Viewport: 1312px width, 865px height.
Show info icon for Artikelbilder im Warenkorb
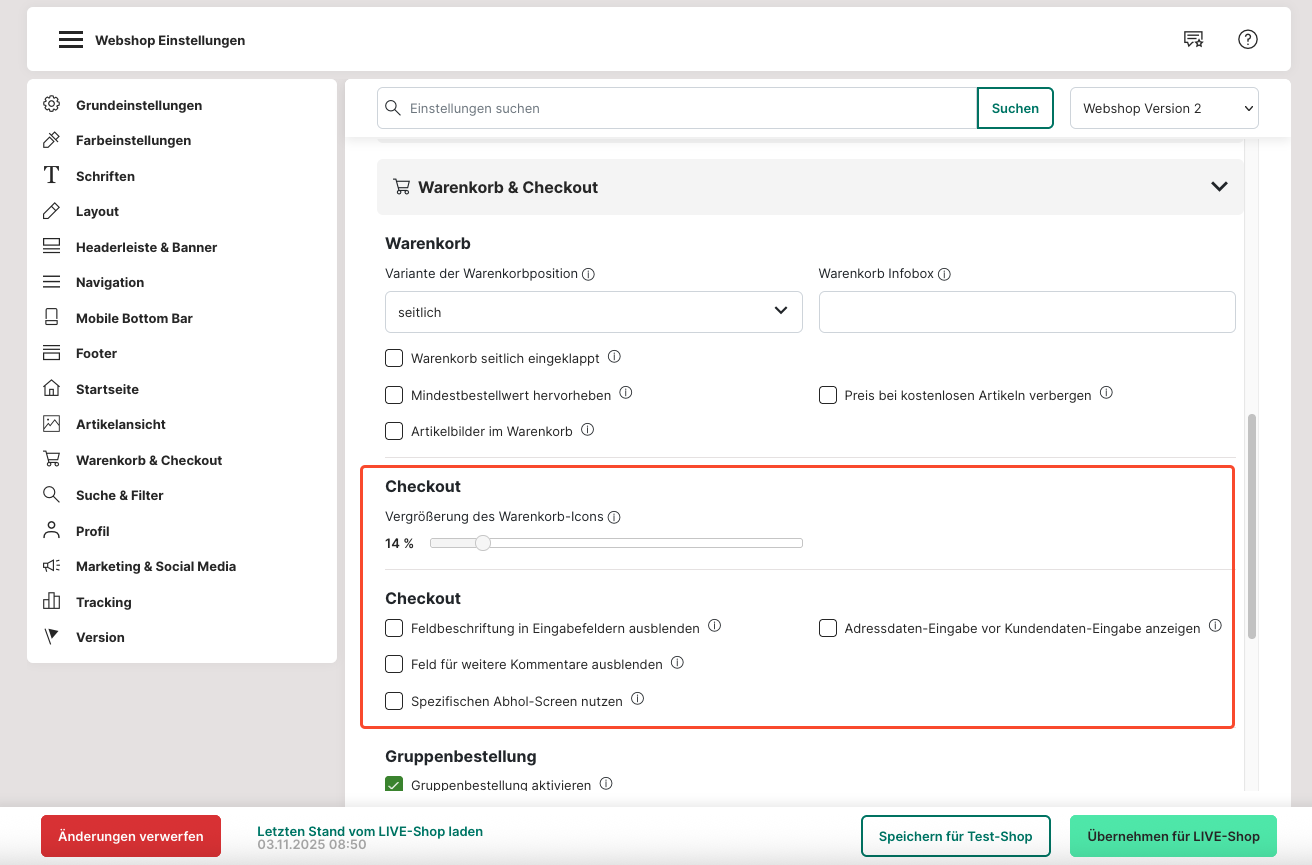click(588, 430)
